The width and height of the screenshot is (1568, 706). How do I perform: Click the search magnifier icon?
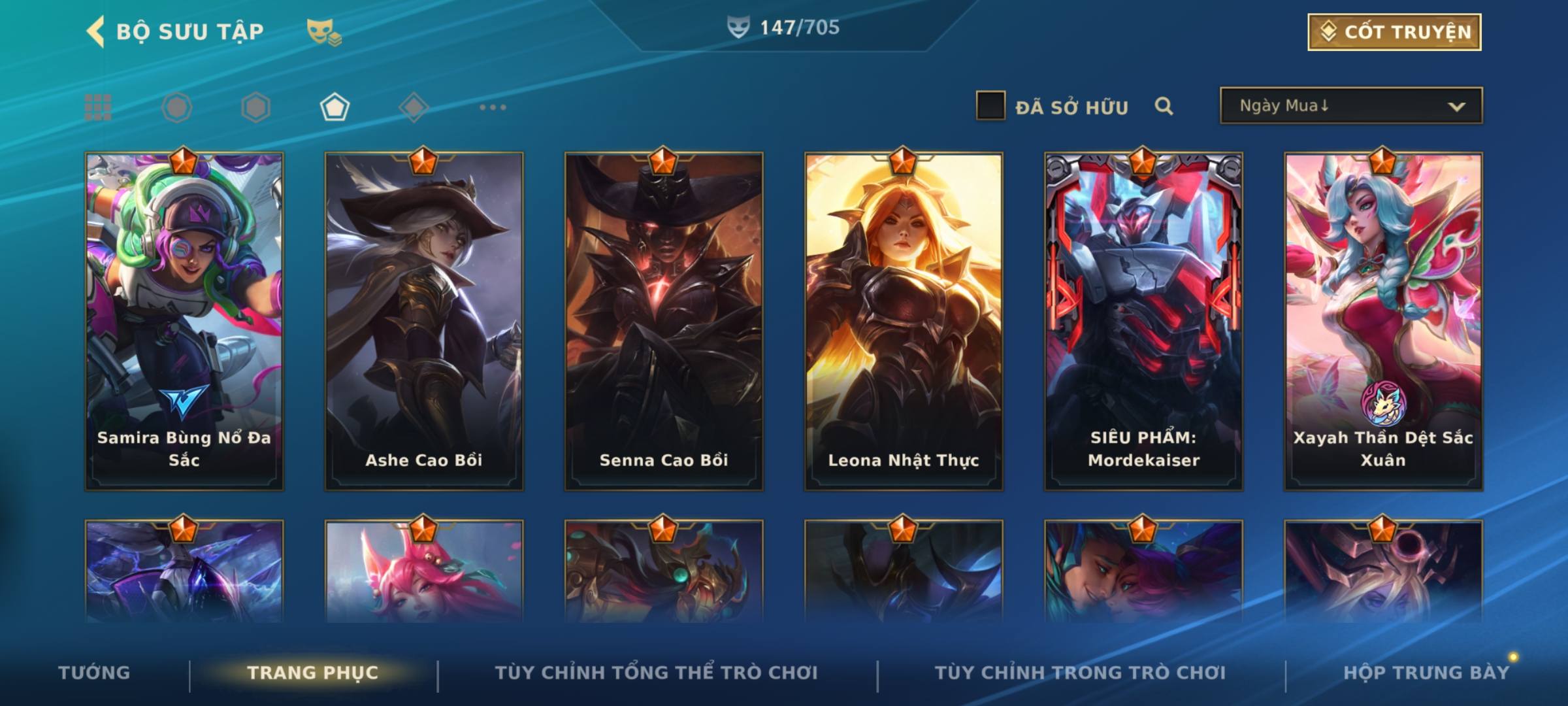click(1164, 106)
